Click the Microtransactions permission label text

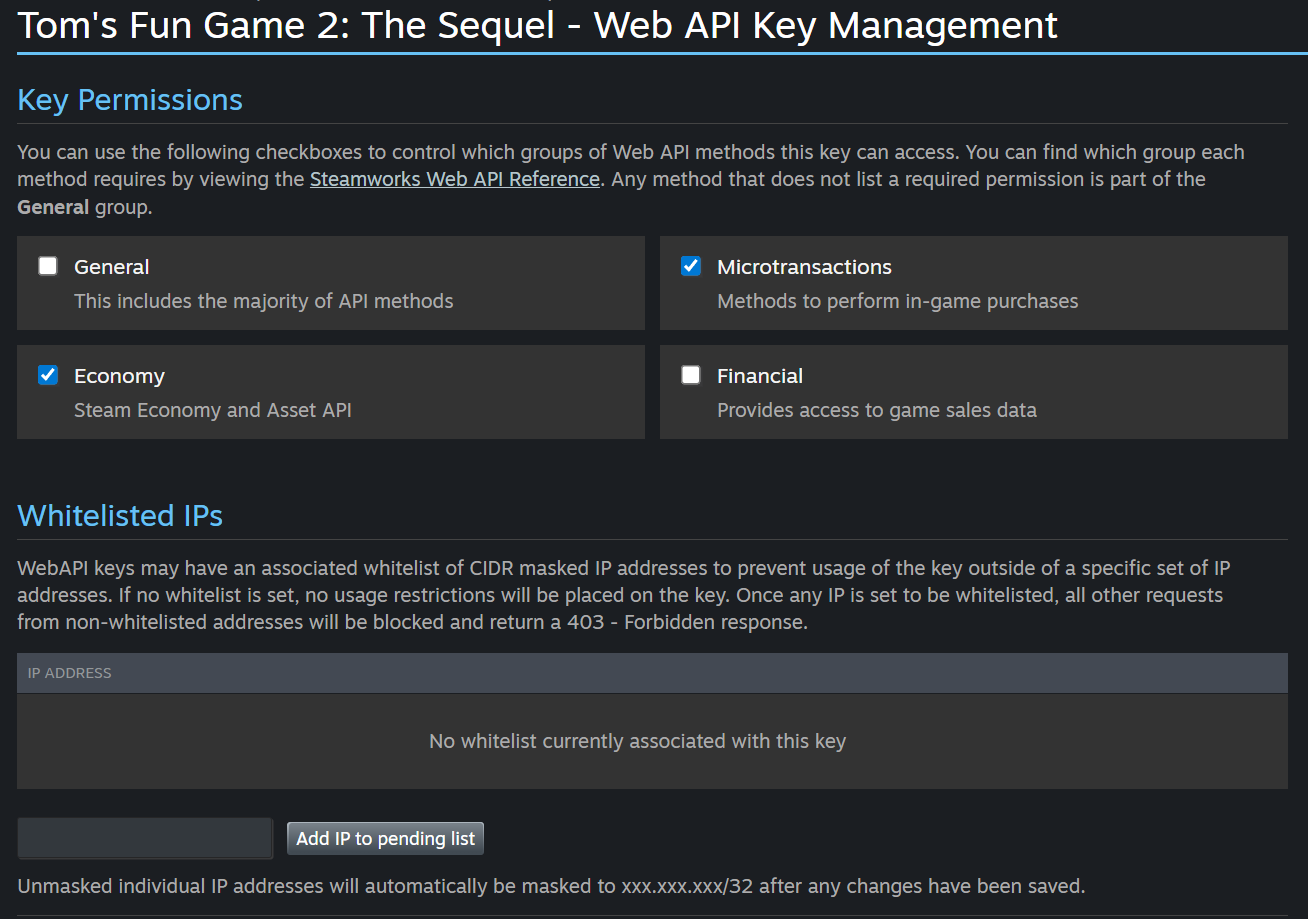pos(804,267)
